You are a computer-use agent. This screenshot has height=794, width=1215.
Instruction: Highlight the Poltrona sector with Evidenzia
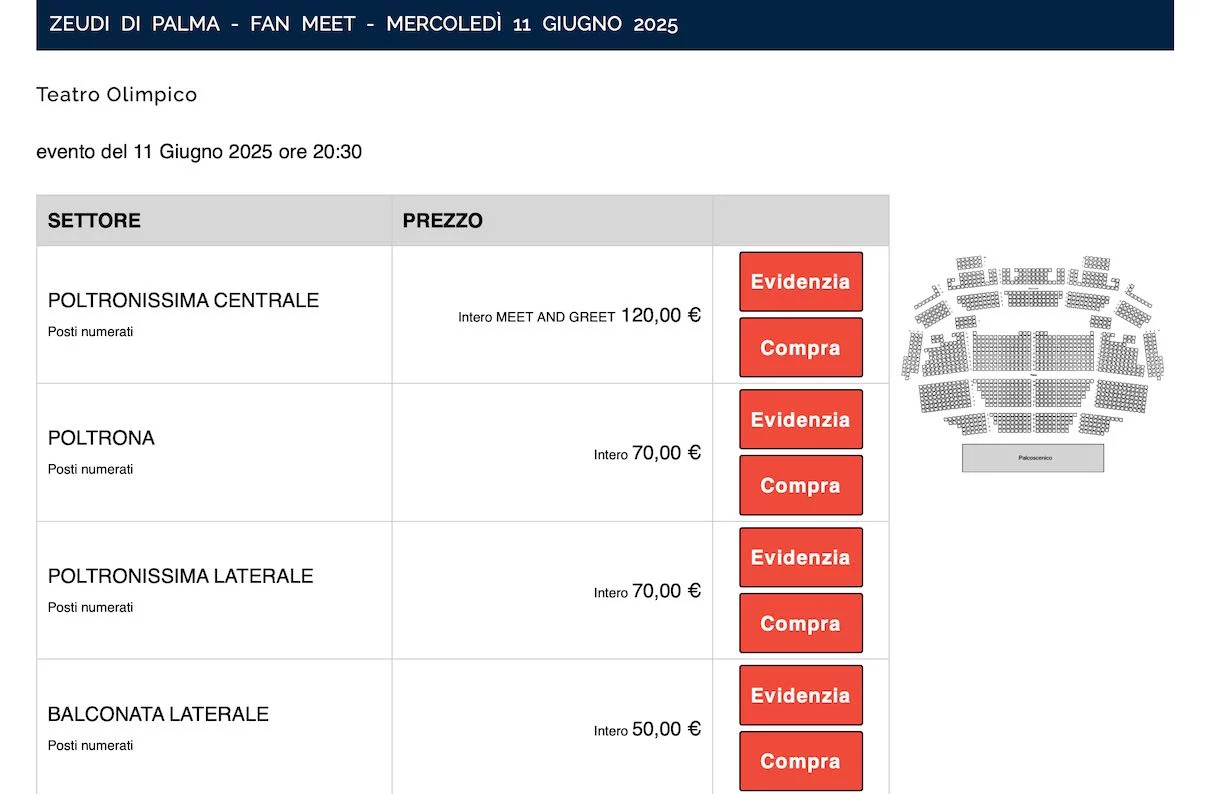tap(800, 420)
